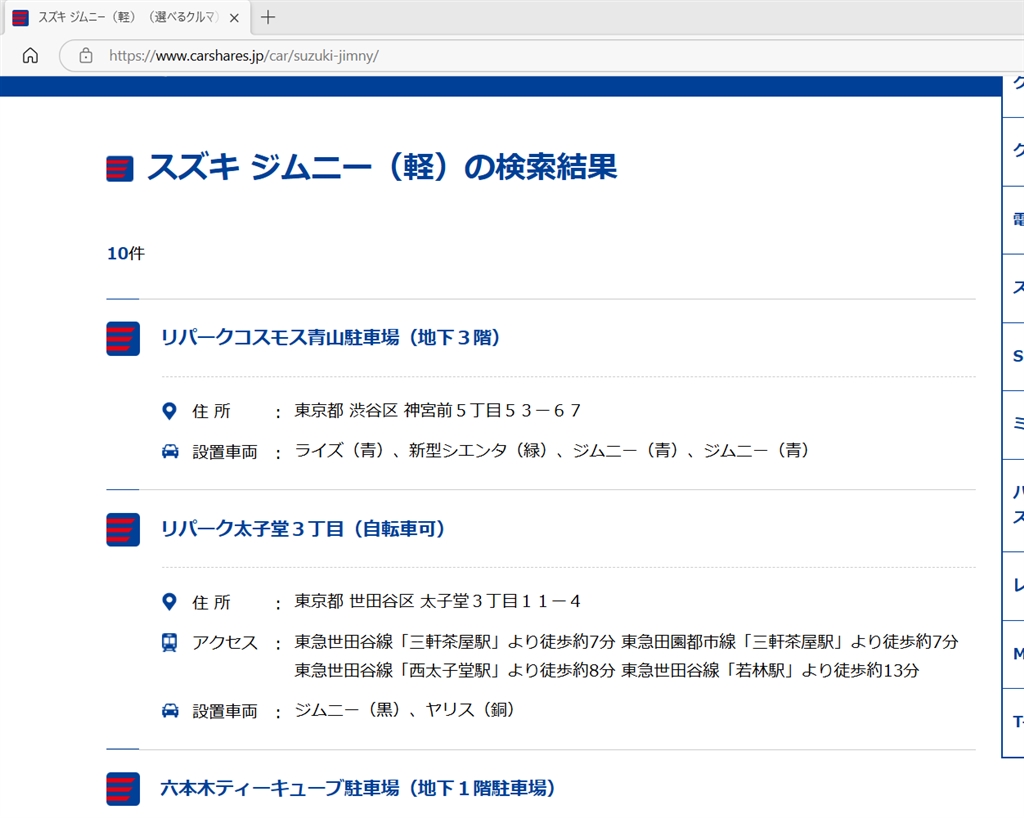
Task: Click the 10件 result count text
Action: pyautogui.click(x=126, y=253)
